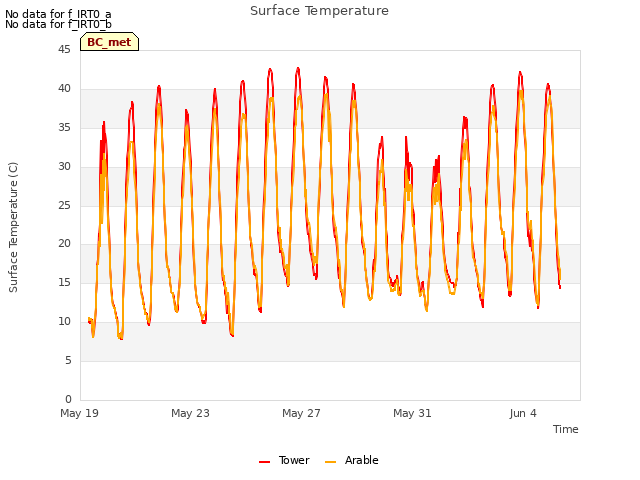Image resolution: width=640 pixels, height=480 pixels.
Task: Click the 'No data for f_IRT0_a' message
Action: click(x=58, y=14)
